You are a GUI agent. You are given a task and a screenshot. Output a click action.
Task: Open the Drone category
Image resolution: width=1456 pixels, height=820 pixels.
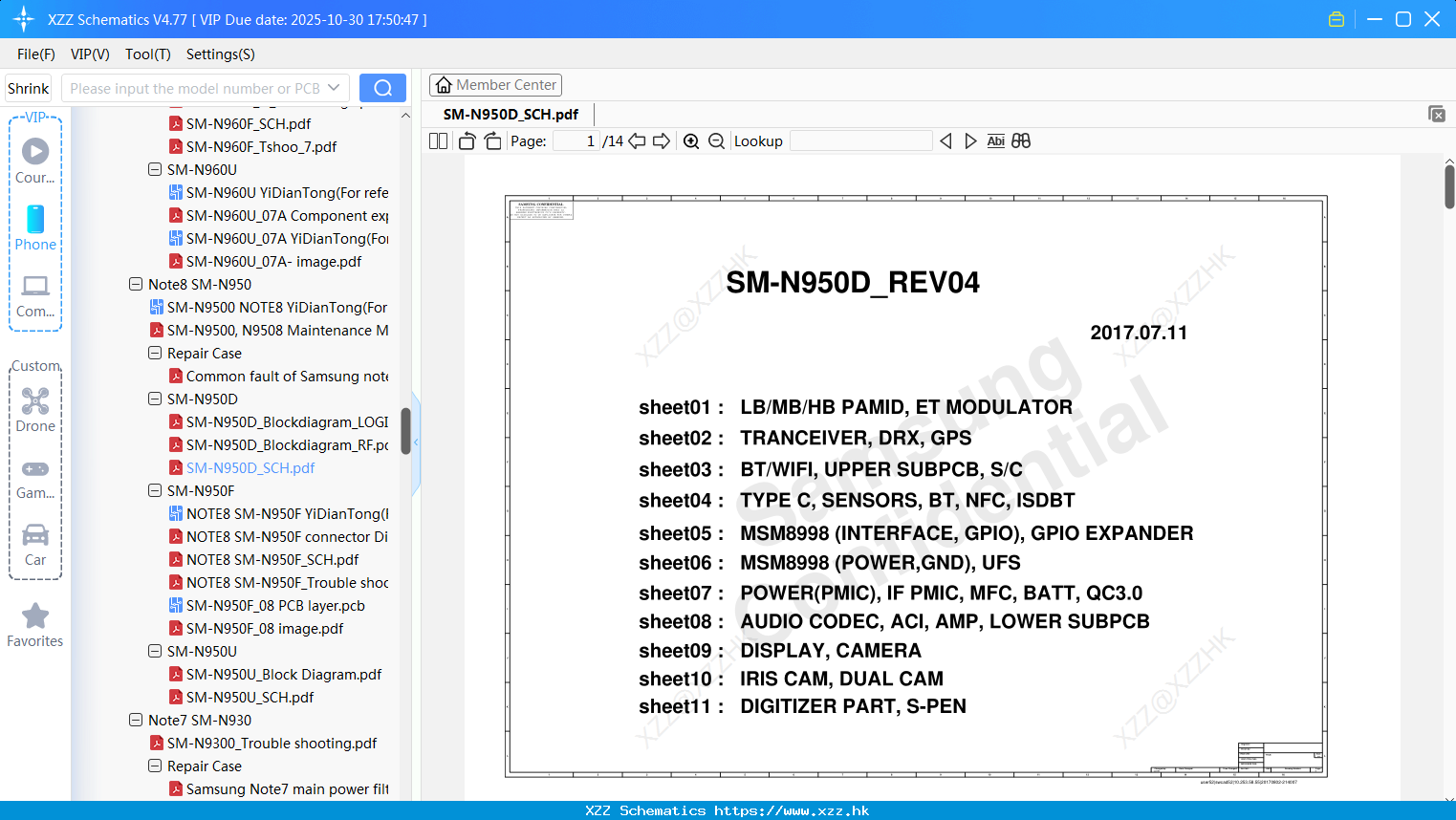(x=35, y=410)
